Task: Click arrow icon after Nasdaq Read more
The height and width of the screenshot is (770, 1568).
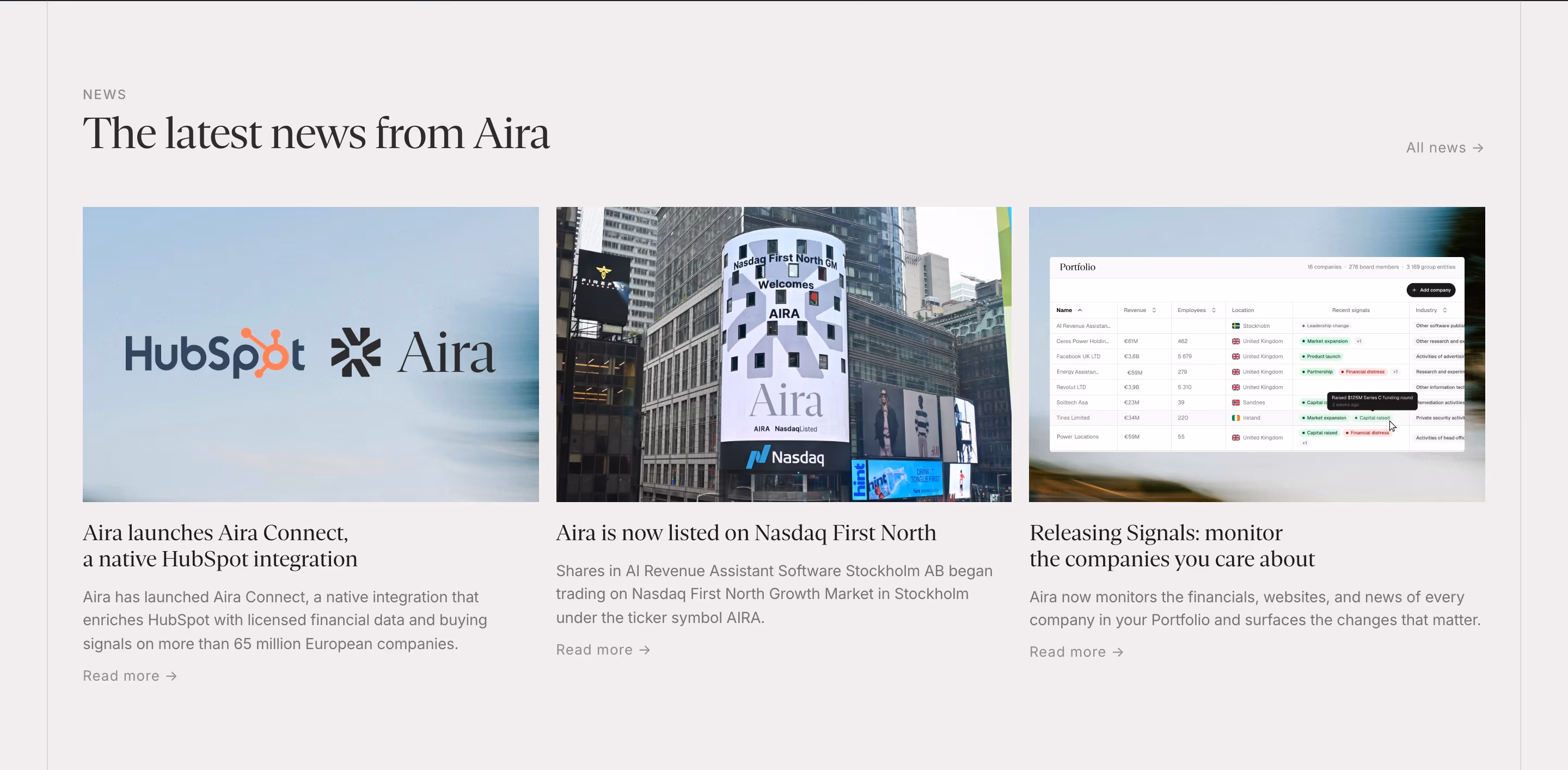Action: tap(645, 650)
